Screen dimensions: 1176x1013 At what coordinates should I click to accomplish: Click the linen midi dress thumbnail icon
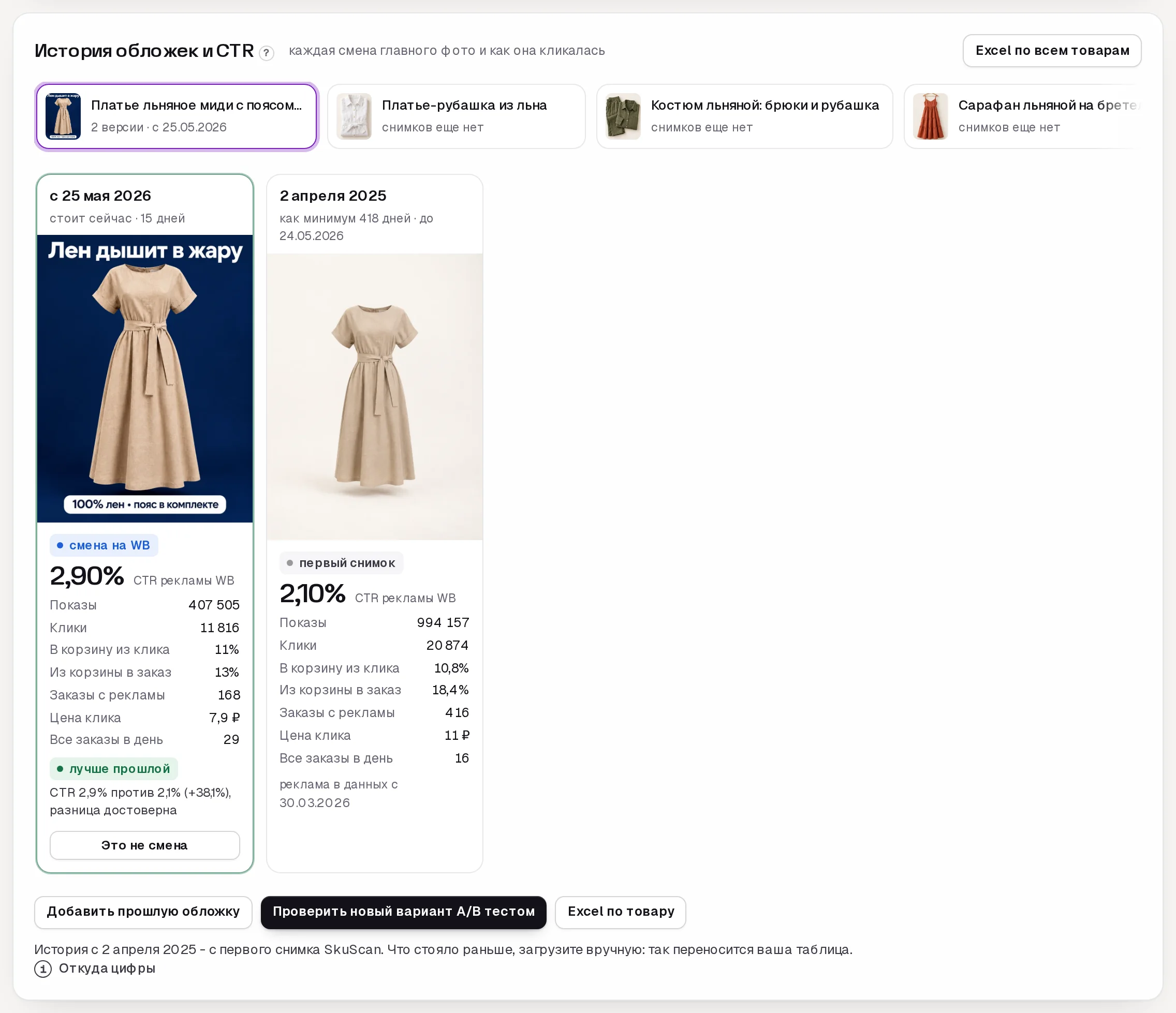(x=63, y=116)
